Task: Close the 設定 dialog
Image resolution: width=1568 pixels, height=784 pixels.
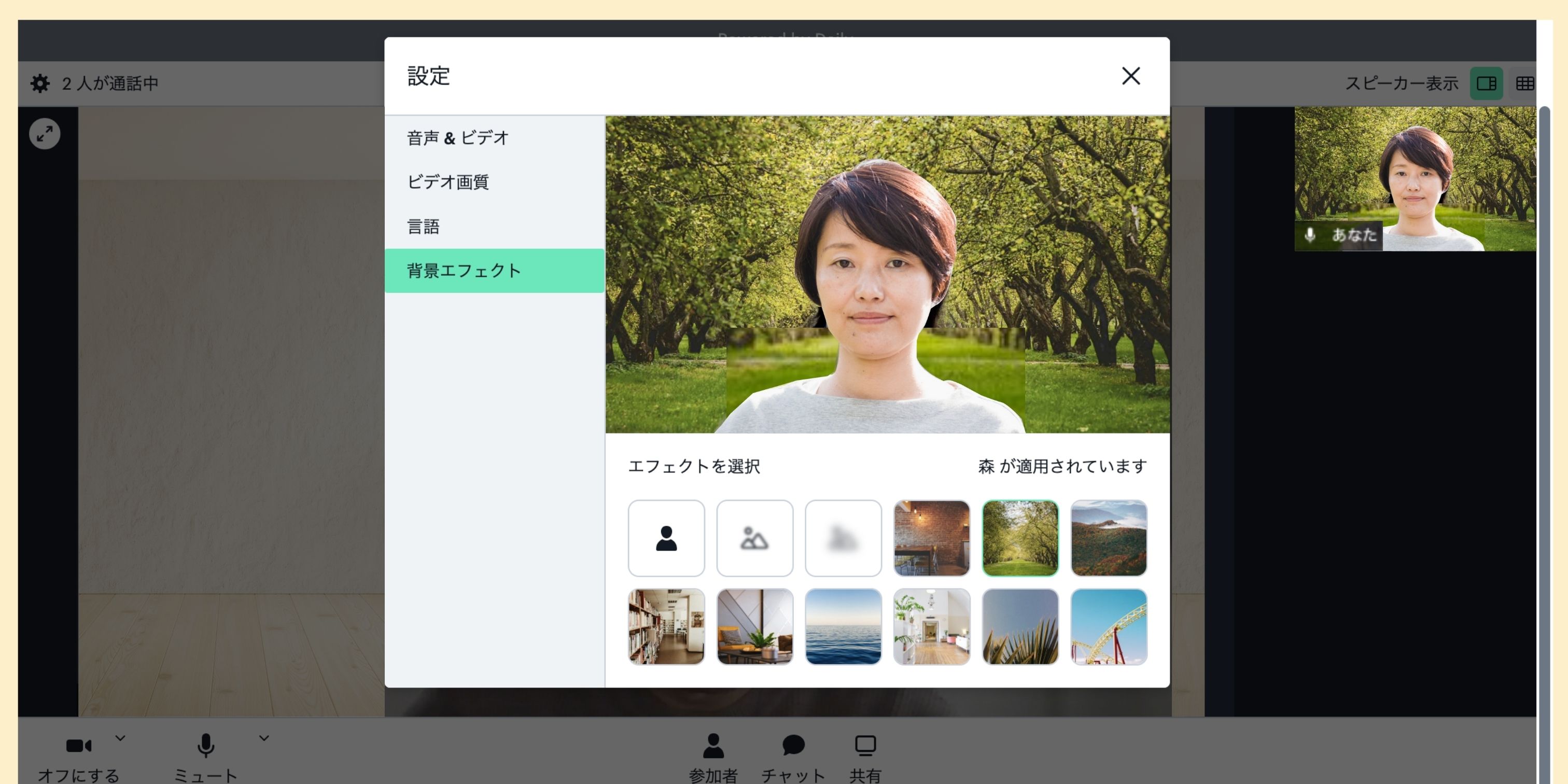Action: 1130,76
